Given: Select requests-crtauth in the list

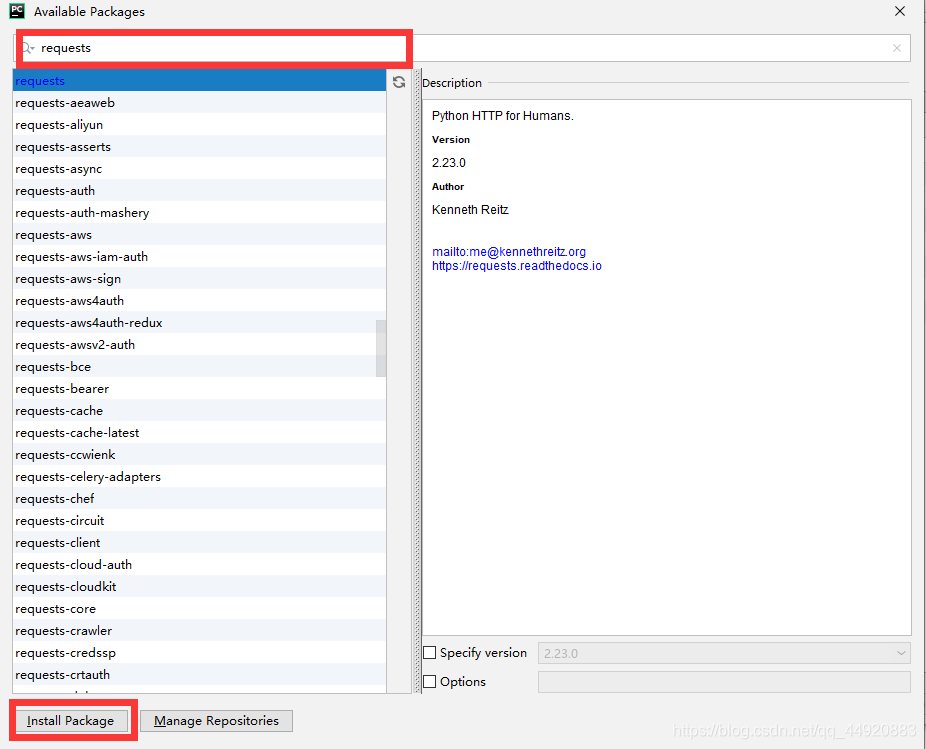Looking at the screenshot, I should coord(199,675).
